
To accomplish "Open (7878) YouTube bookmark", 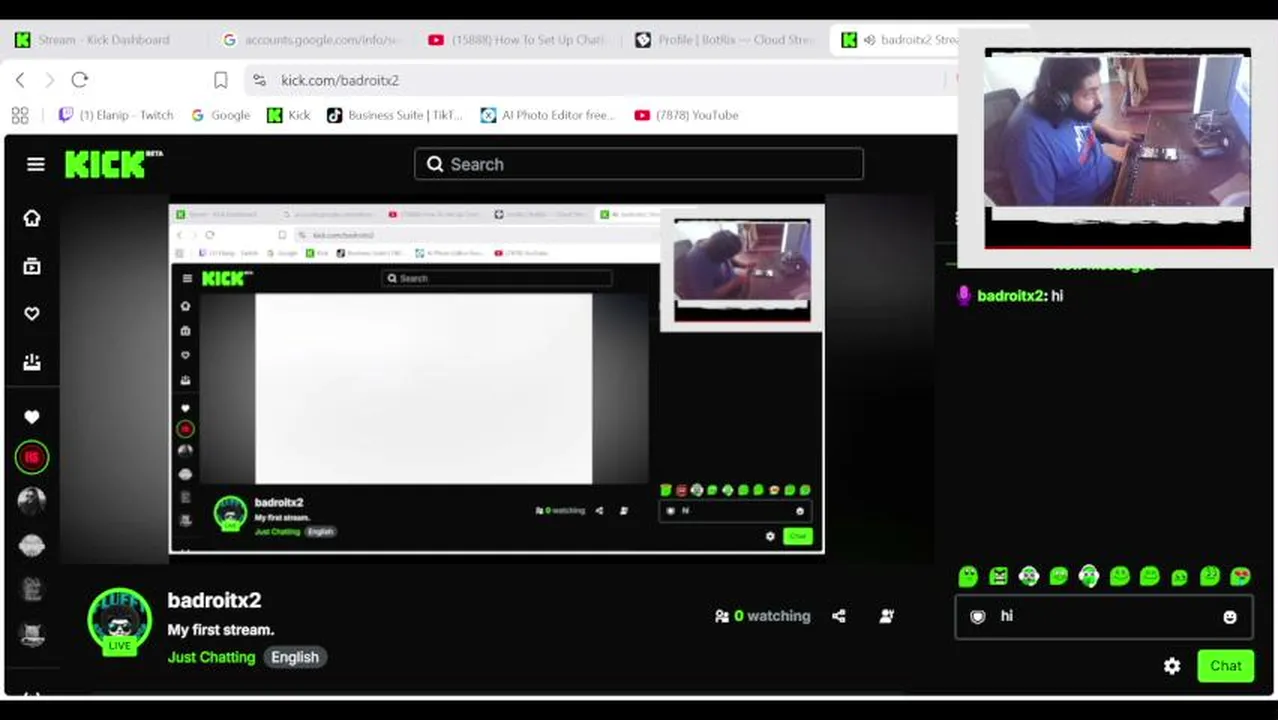I will [687, 115].
